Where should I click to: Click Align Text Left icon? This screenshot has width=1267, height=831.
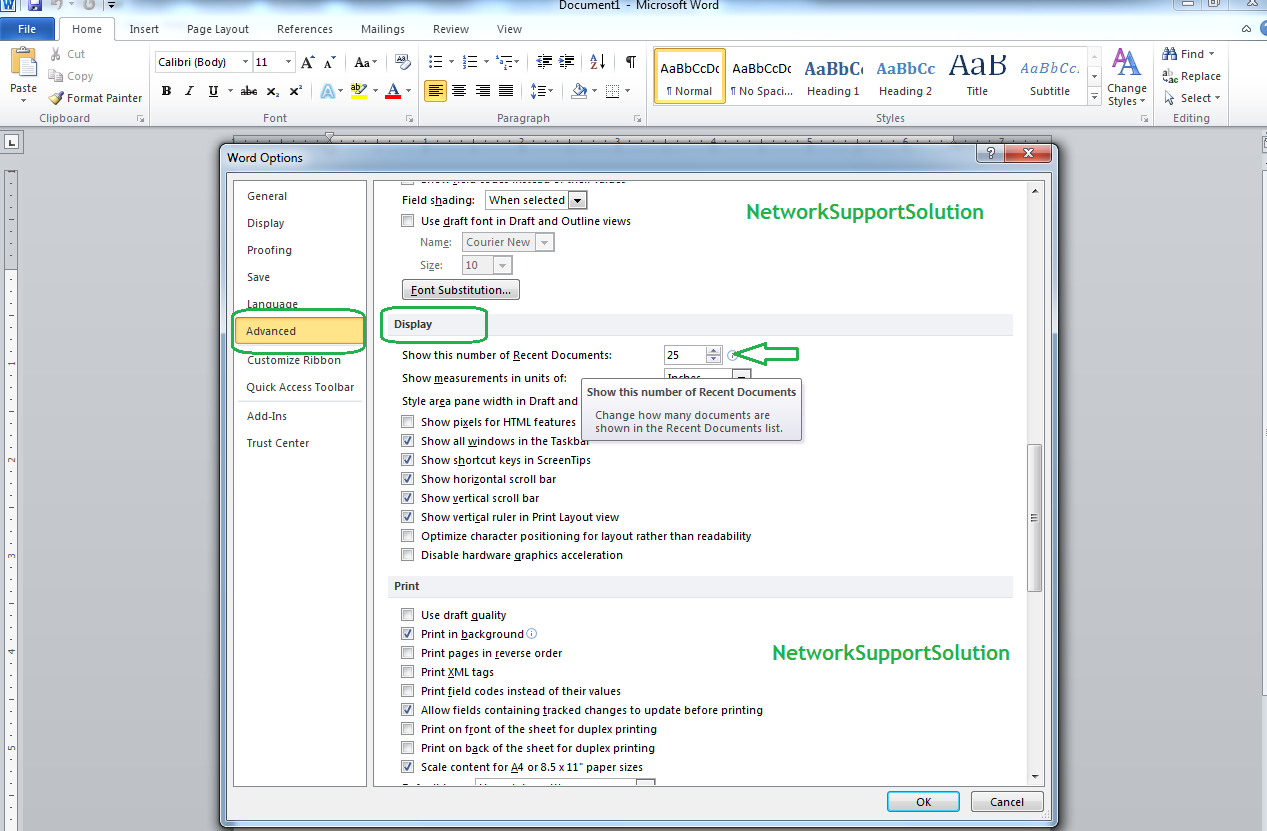(435, 91)
